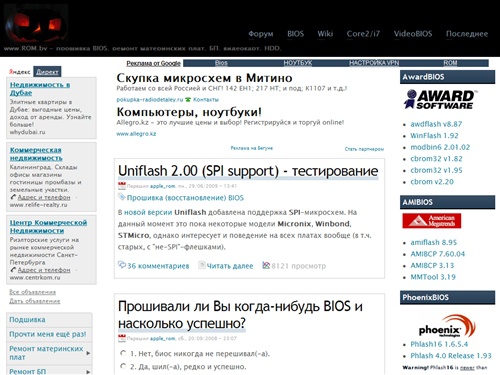Open 36 комментариев link
500x375 pixels.
click(158, 266)
